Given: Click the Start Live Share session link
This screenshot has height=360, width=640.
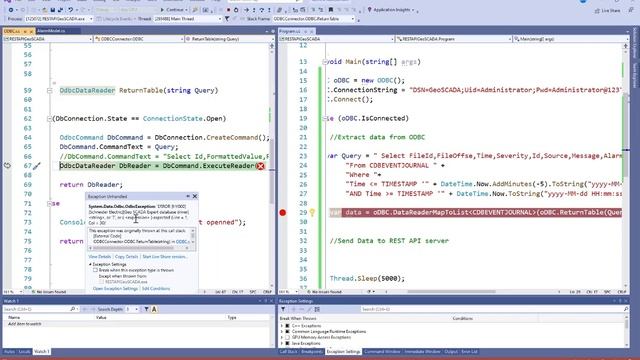Looking at the screenshot, I should click(164, 257).
